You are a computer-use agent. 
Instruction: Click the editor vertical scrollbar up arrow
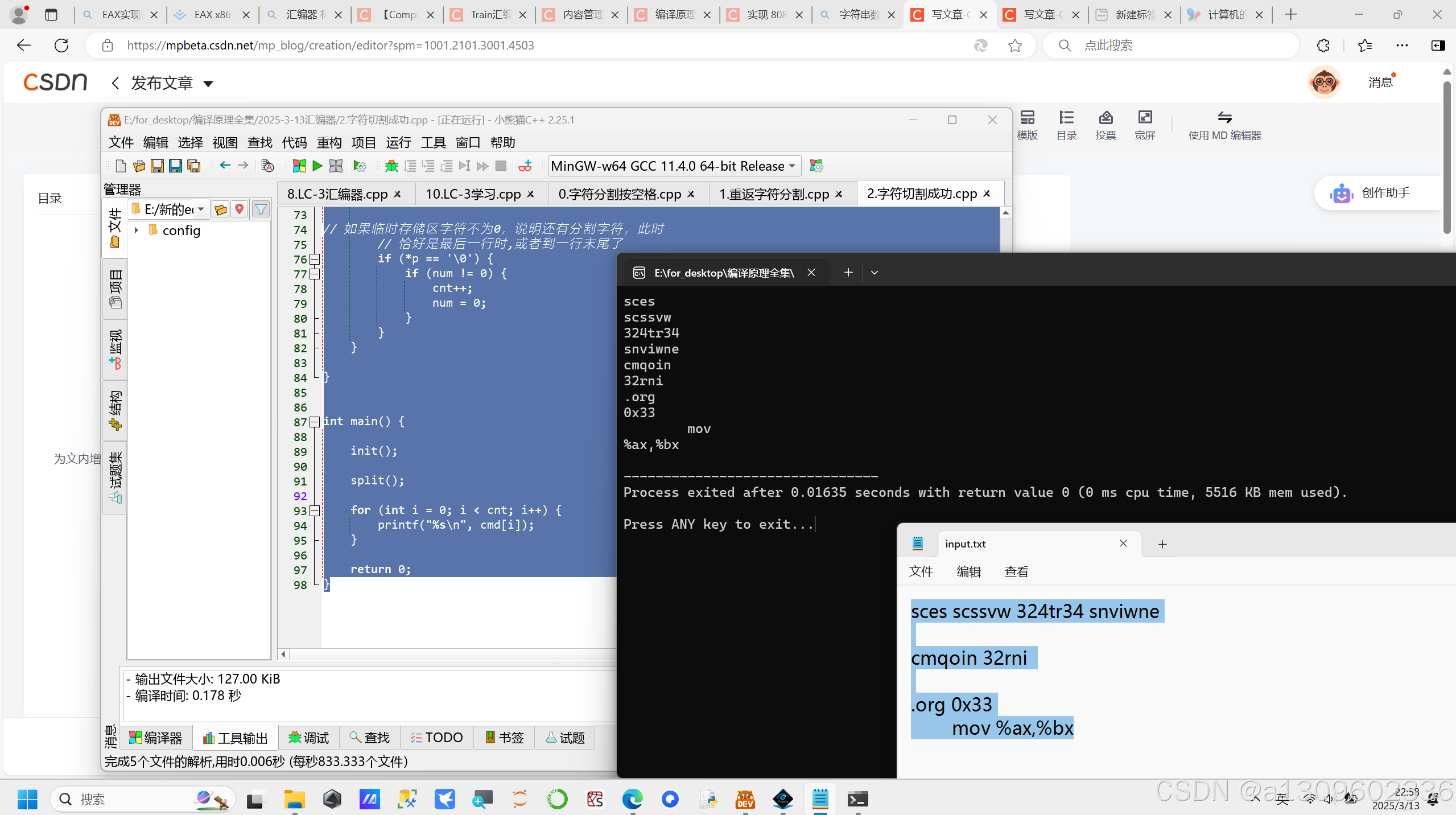click(x=1005, y=213)
